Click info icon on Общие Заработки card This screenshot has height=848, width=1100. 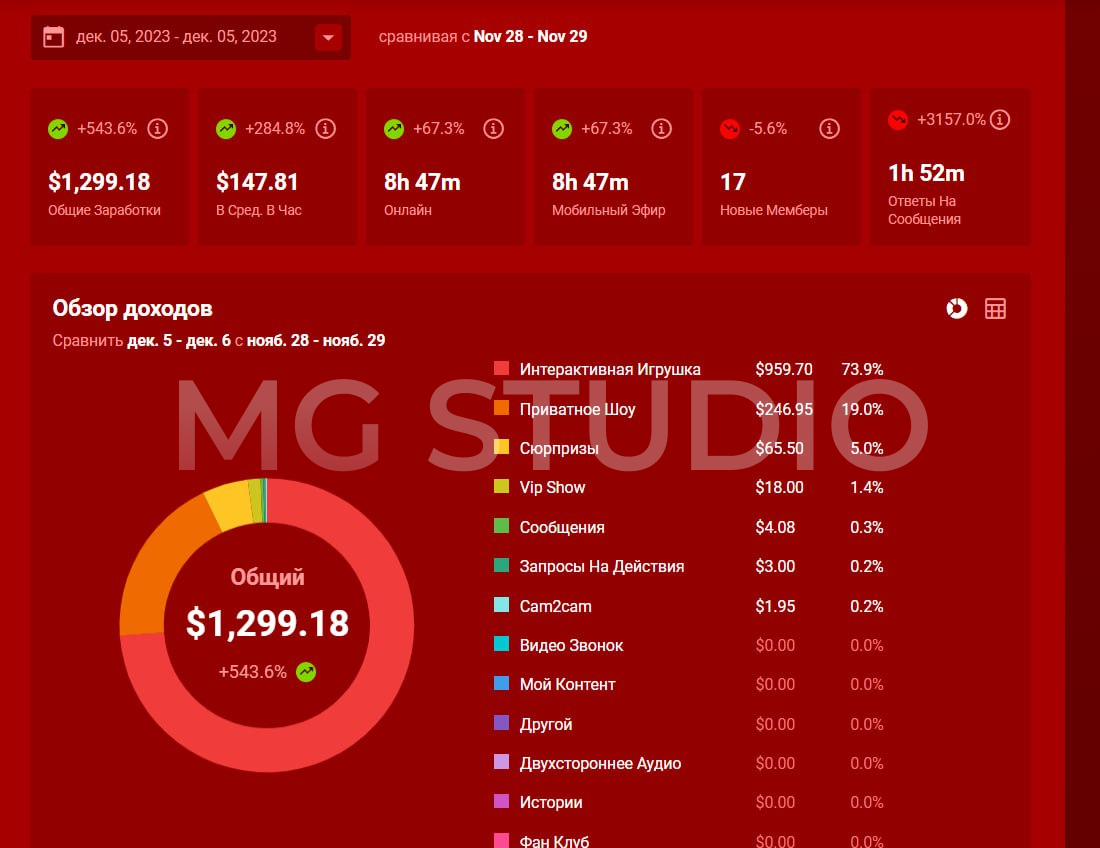coord(157,129)
